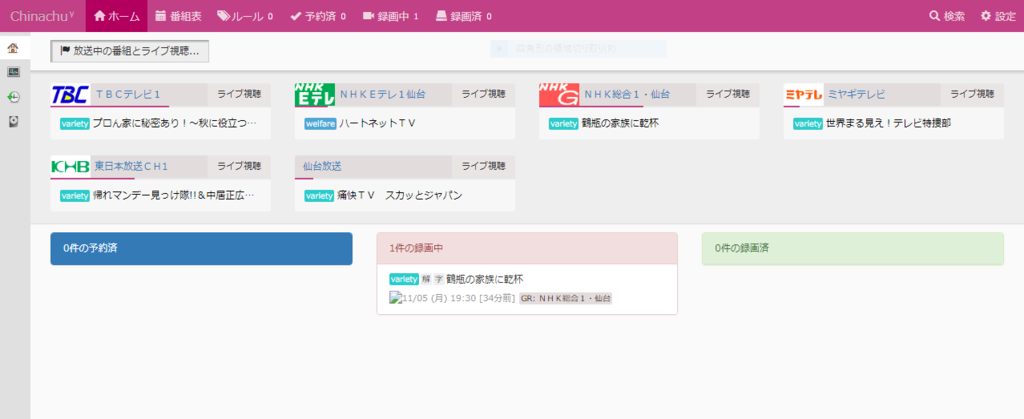
Task: Open 鶴瓶の家族に乾杯 in the NHK総合 card
Action: point(620,123)
